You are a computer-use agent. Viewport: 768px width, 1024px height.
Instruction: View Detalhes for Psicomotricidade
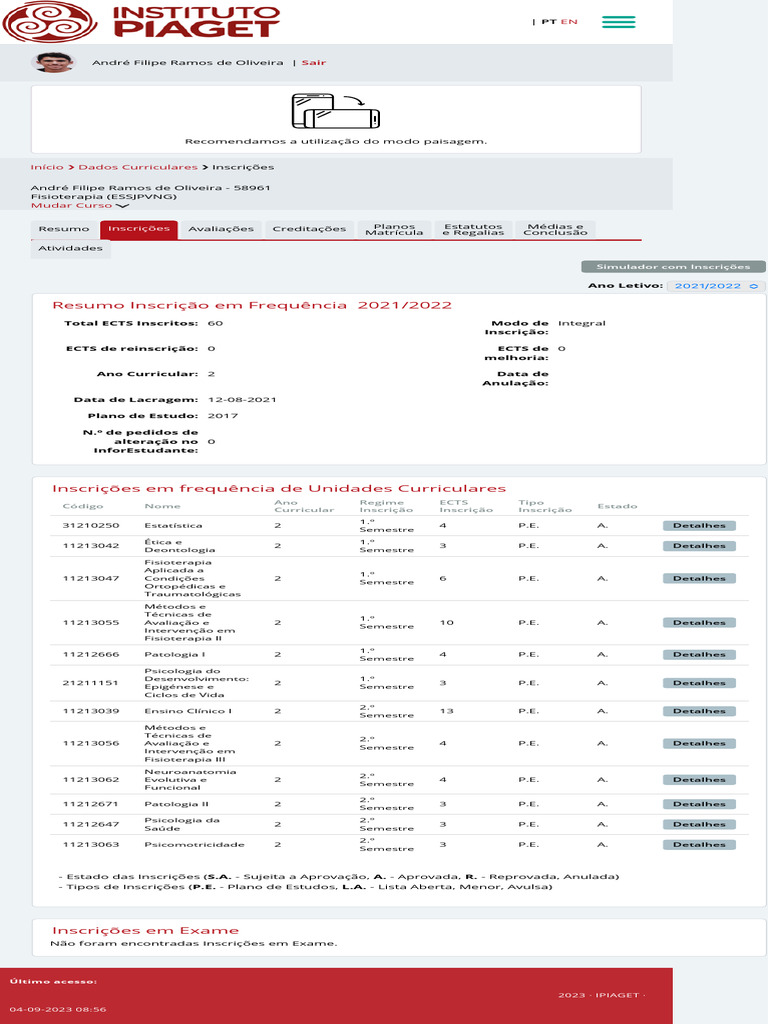[699, 844]
